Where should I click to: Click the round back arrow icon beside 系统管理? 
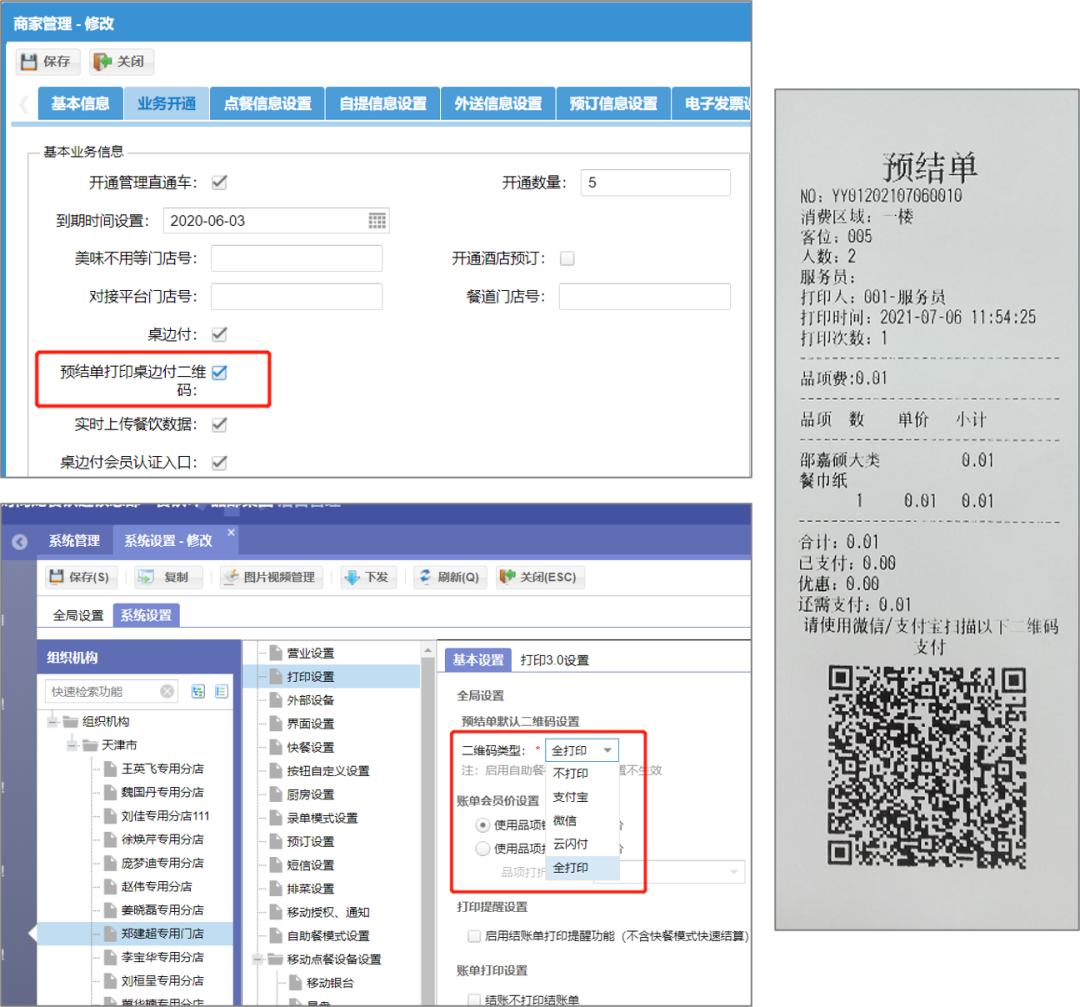click(x=20, y=541)
